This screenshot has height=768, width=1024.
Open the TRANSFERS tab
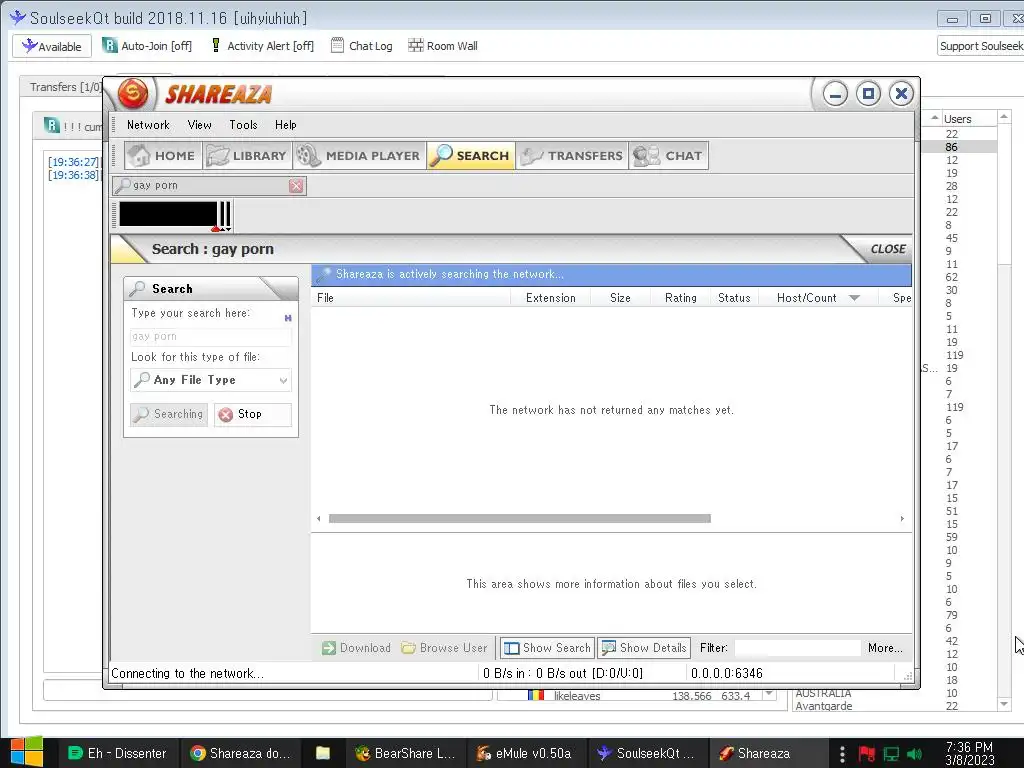[x=571, y=155]
